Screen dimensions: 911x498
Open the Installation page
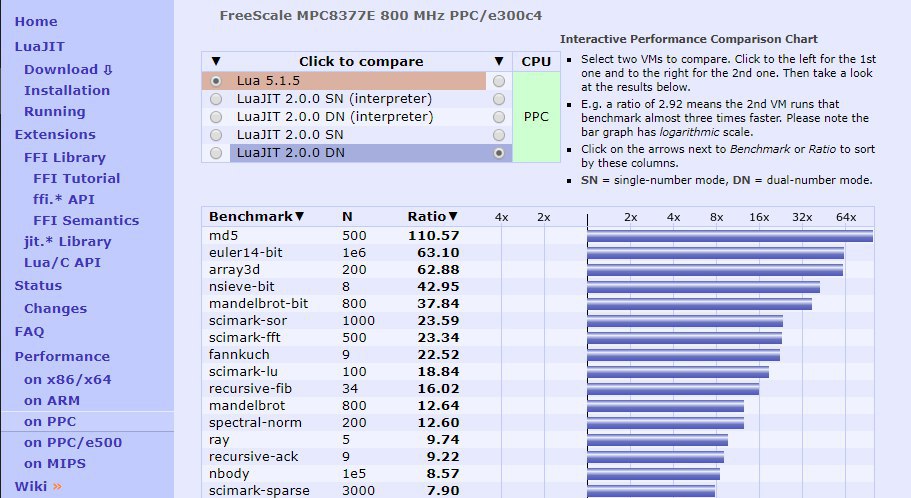click(67, 91)
